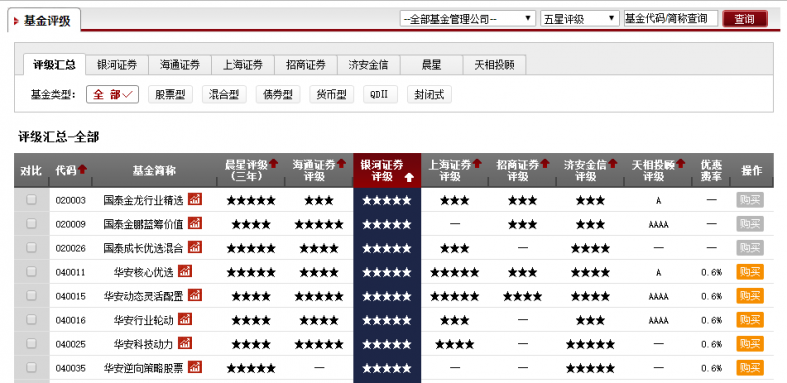787x383 pixels.
Task: Open the 五星评级 dropdown
Action: (580, 19)
